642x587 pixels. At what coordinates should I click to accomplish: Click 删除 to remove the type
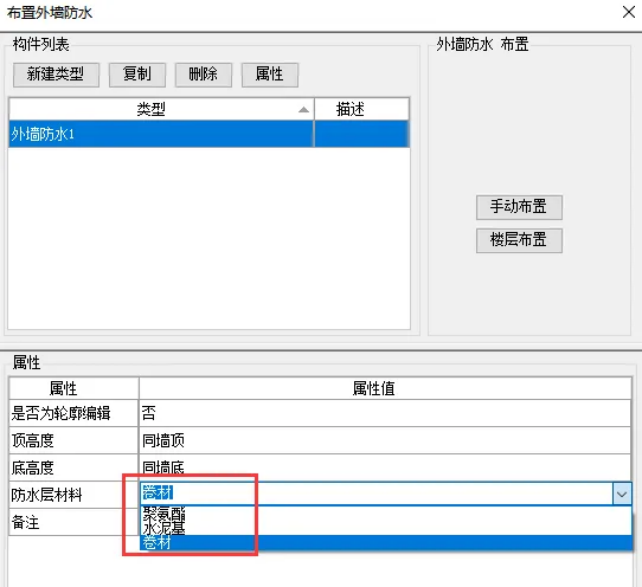pyautogui.click(x=203, y=74)
